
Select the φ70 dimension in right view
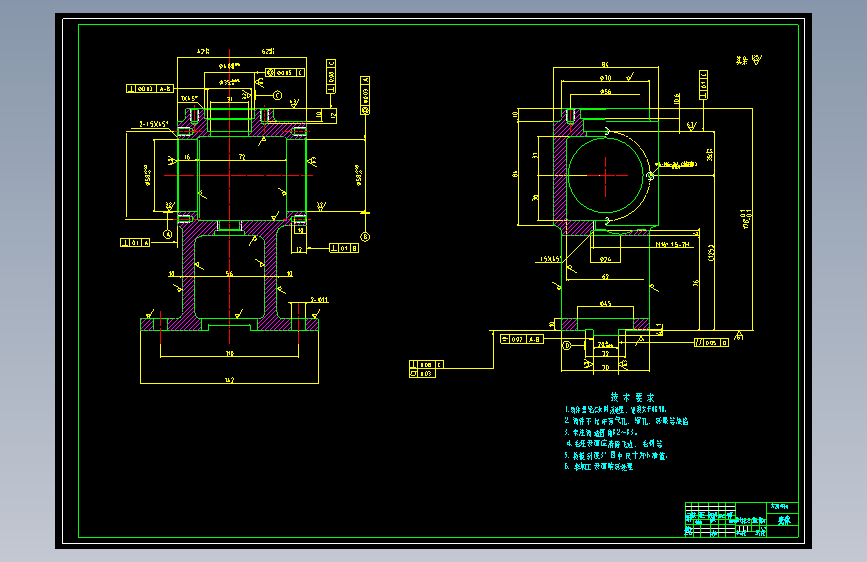pos(605,78)
